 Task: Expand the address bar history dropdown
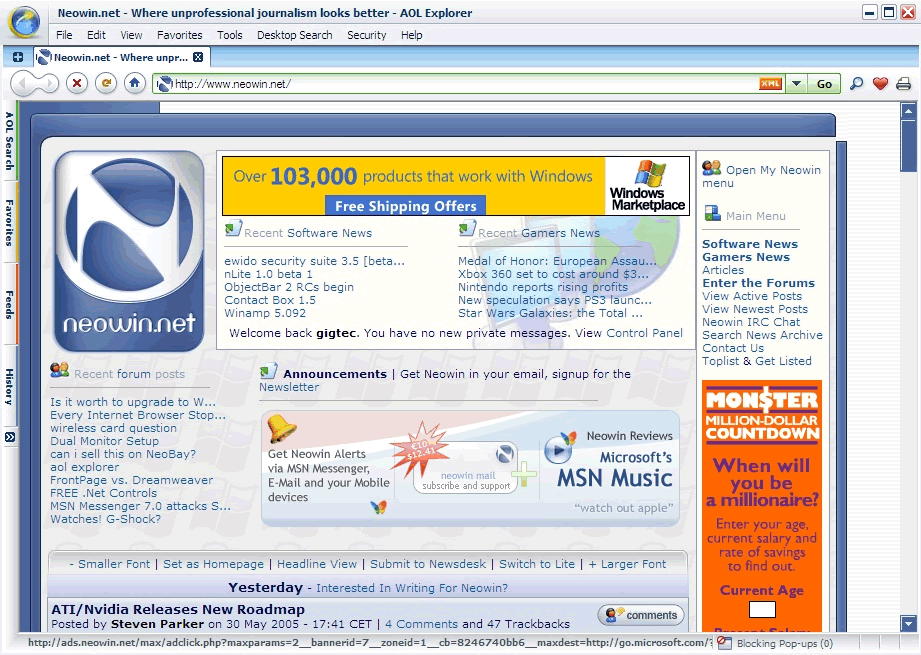click(796, 84)
